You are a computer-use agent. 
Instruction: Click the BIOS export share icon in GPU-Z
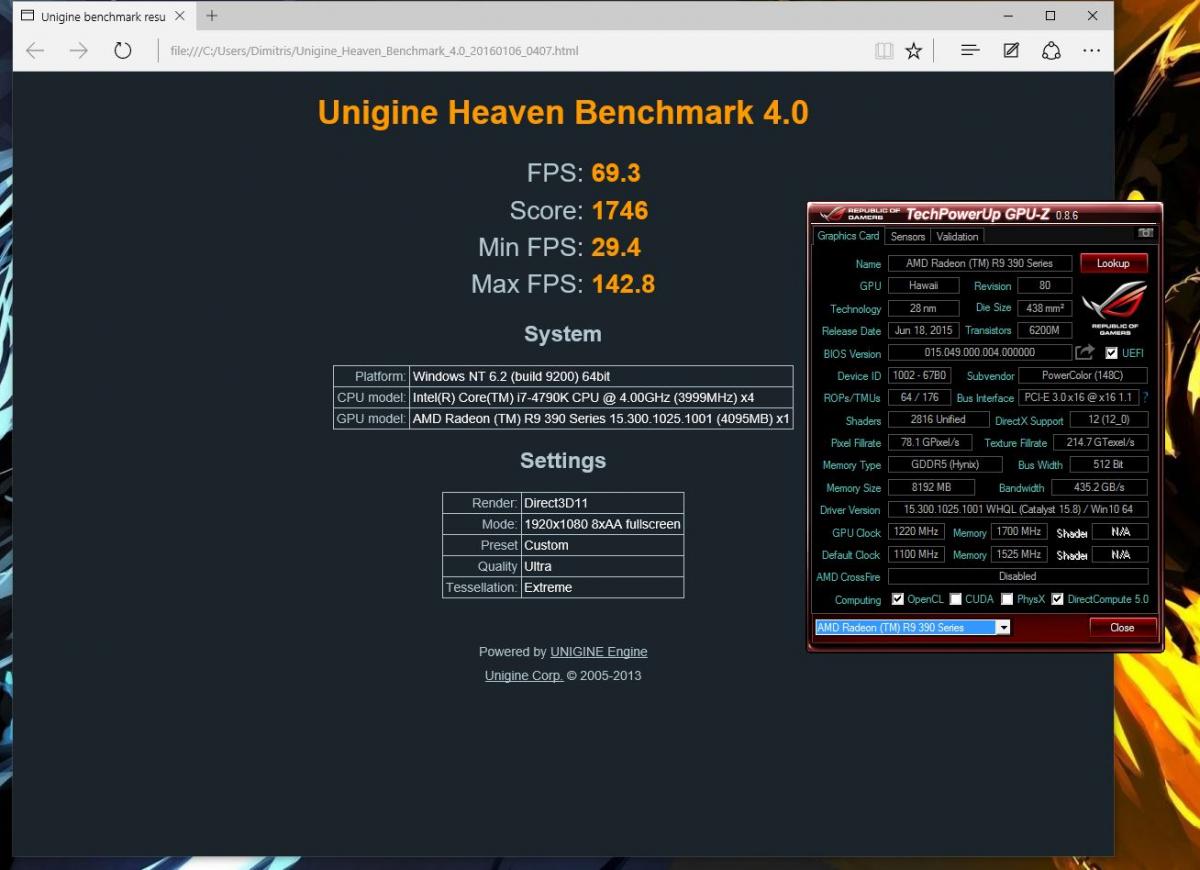[x=1085, y=353]
